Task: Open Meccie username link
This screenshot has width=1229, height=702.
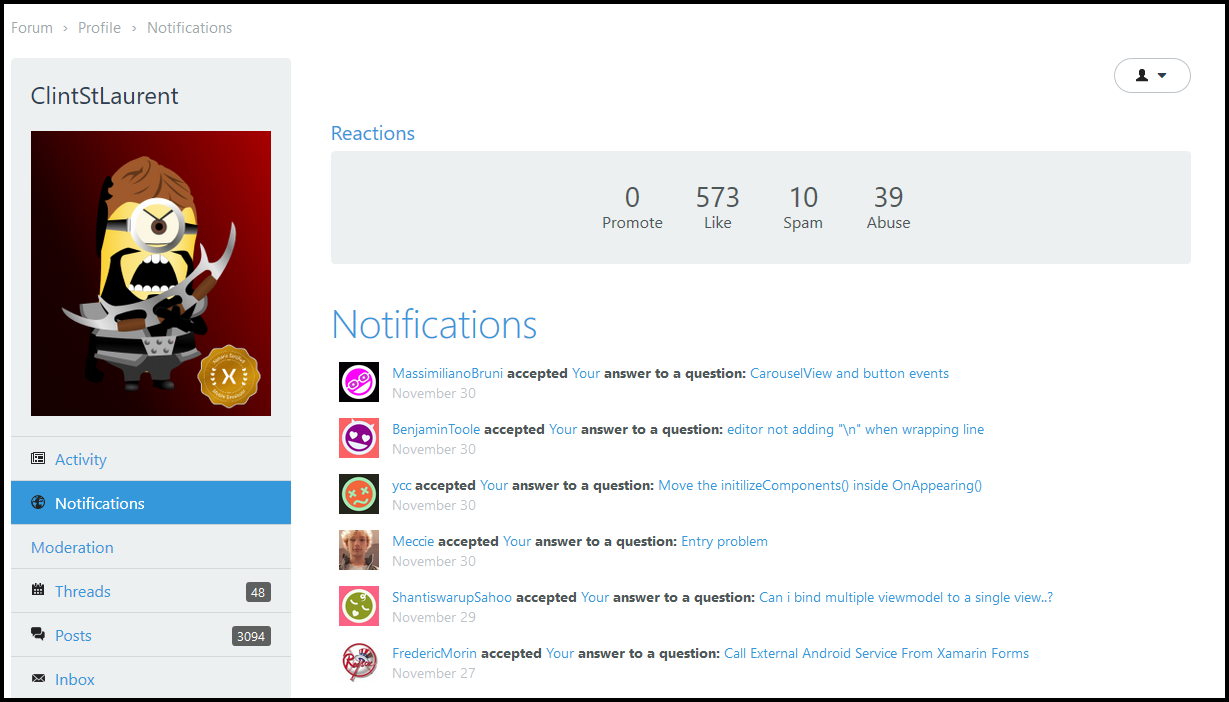Action: coord(413,541)
